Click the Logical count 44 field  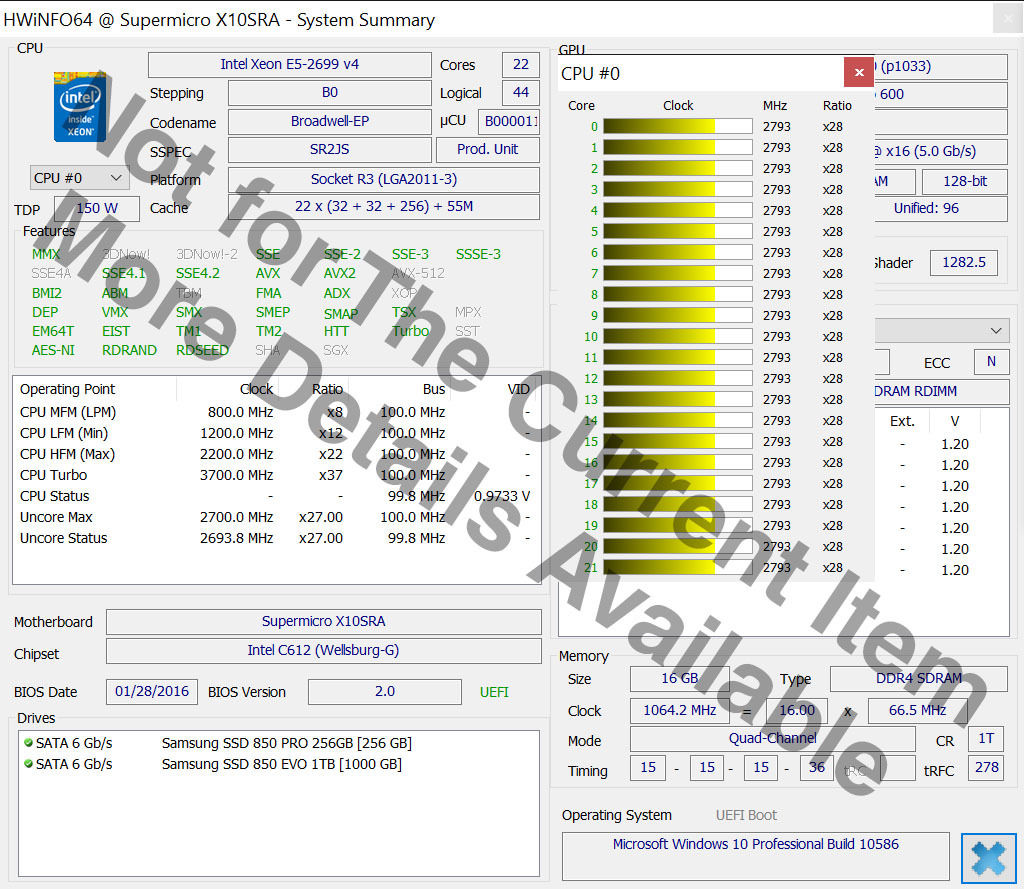pyautogui.click(x=520, y=93)
